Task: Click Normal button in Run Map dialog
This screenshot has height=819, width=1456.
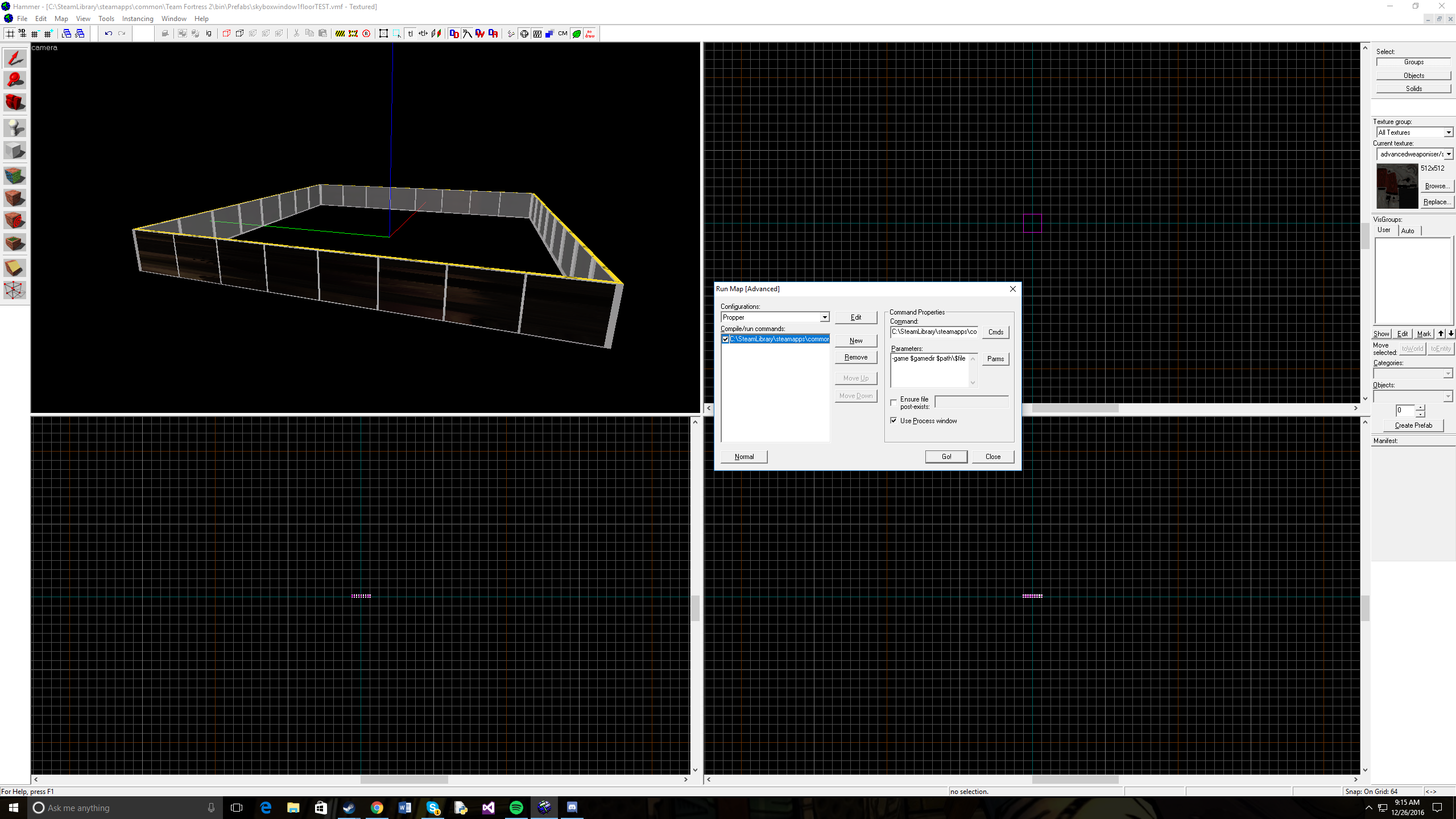Action: pos(744,457)
